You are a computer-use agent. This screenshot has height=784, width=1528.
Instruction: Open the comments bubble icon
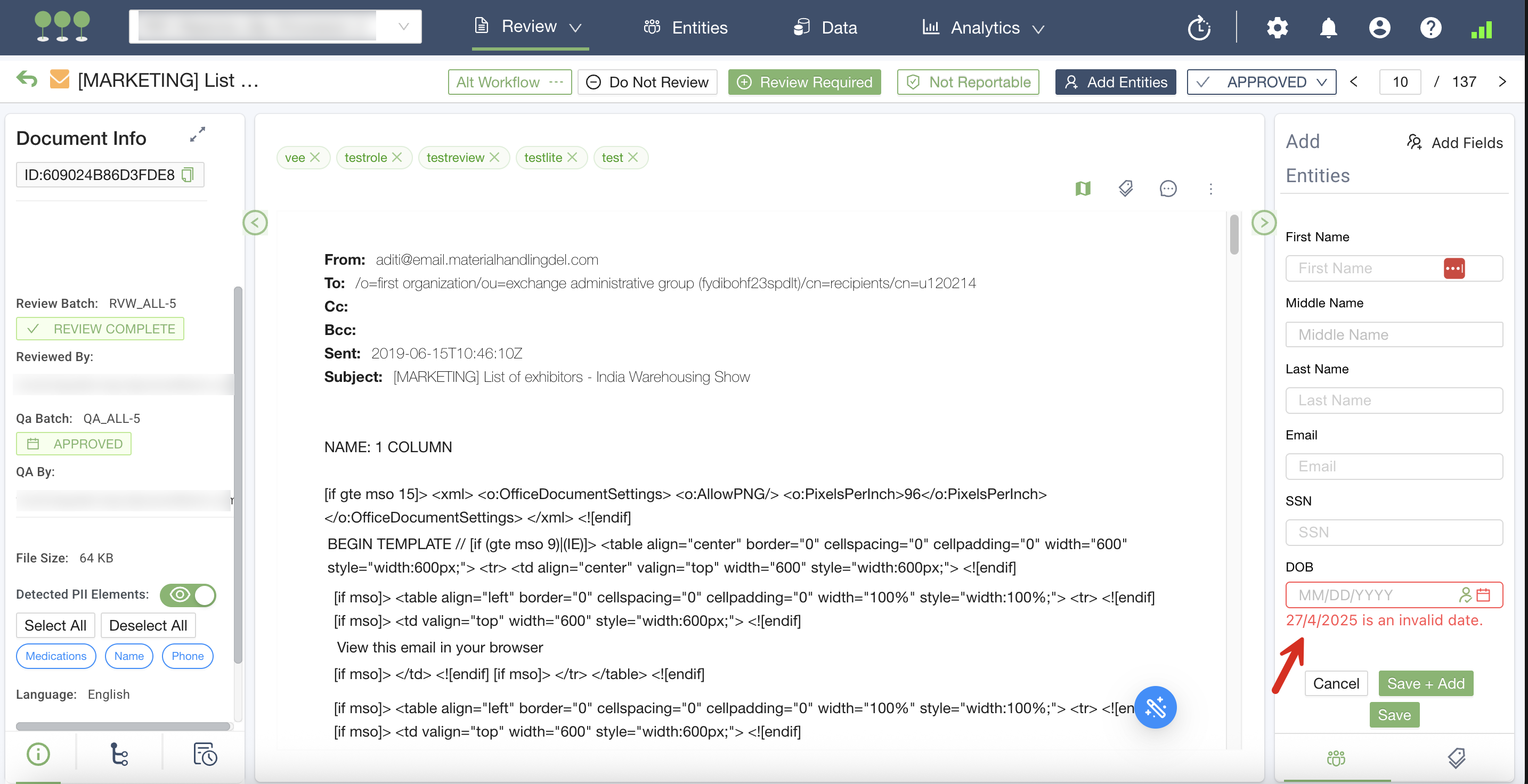1167,189
